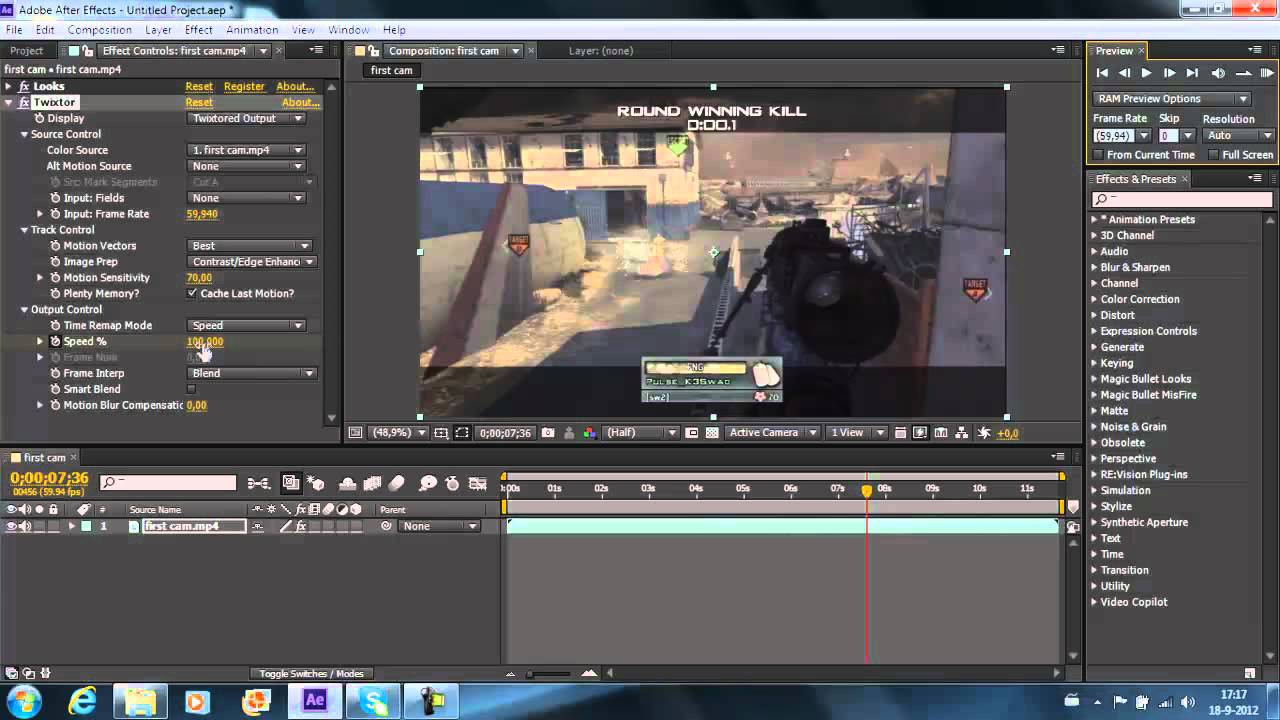Click Take Snapshot camera icon in viewer
This screenshot has height=720, width=1280.
[x=548, y=433]
